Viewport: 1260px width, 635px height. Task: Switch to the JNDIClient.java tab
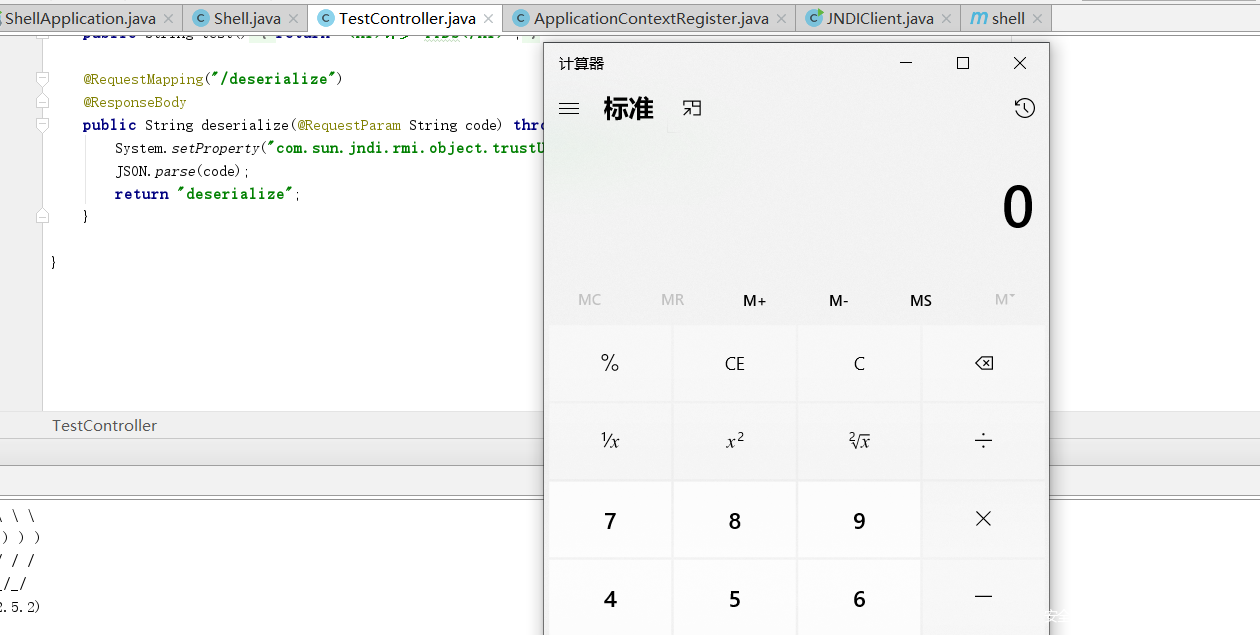[x=879, y=19]
